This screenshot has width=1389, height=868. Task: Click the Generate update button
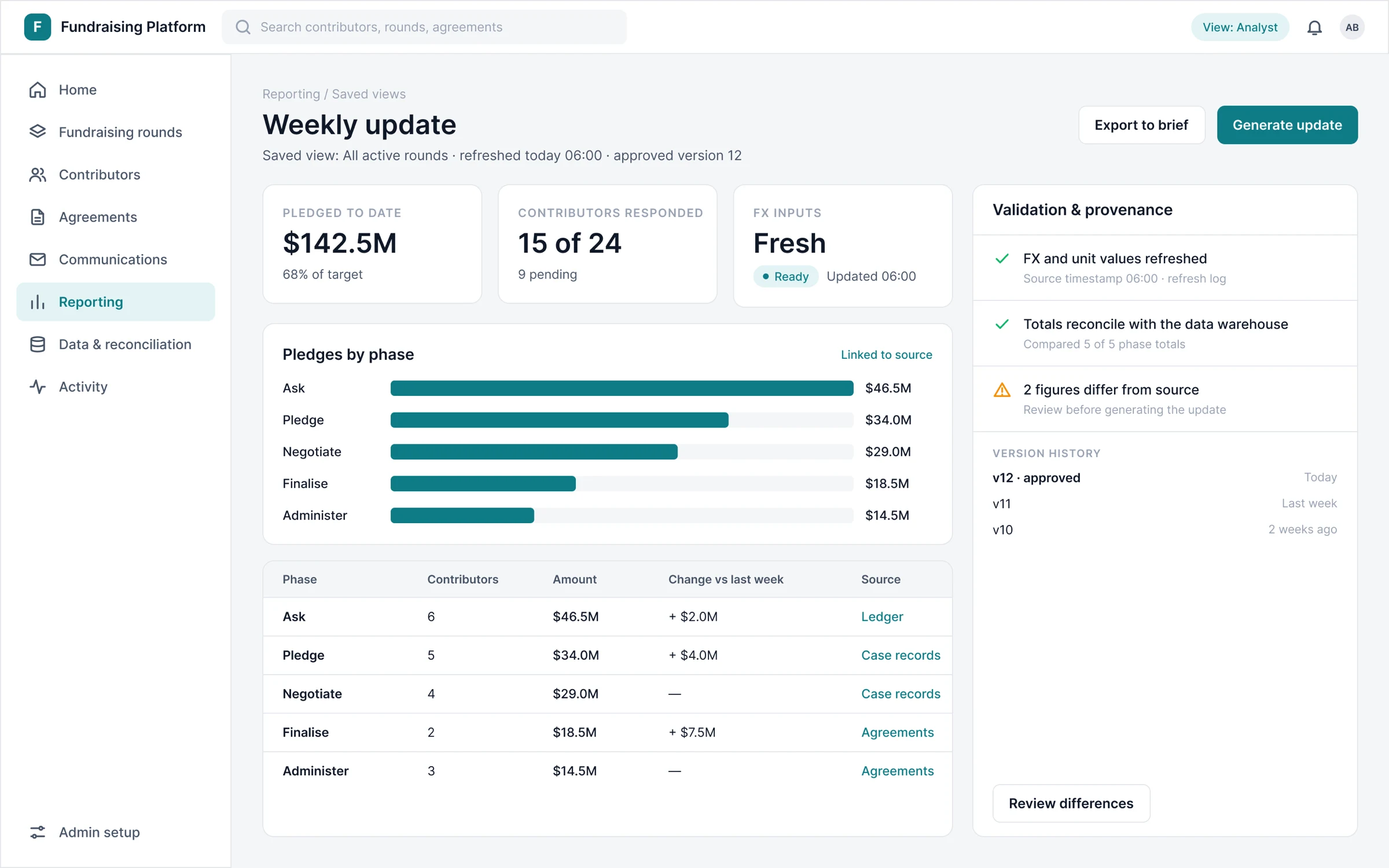[x=1287, y=125]
